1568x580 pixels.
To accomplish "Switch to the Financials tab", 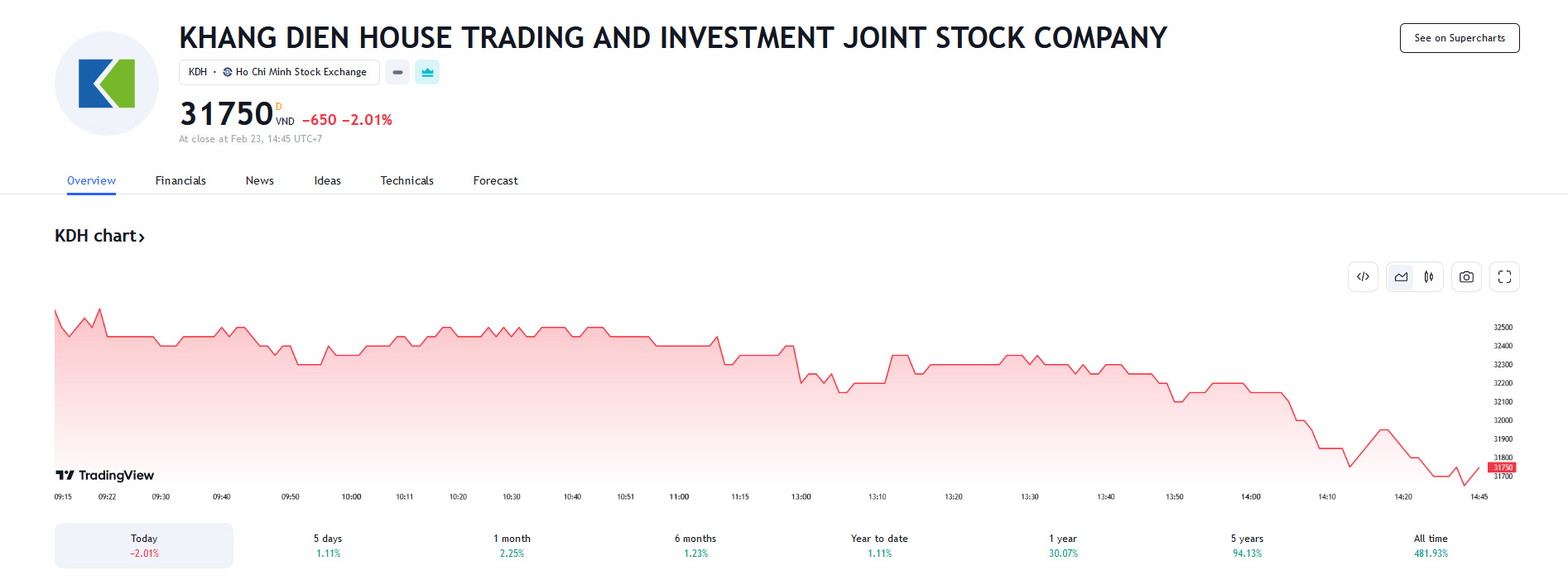I will click(x=180, y=180).
